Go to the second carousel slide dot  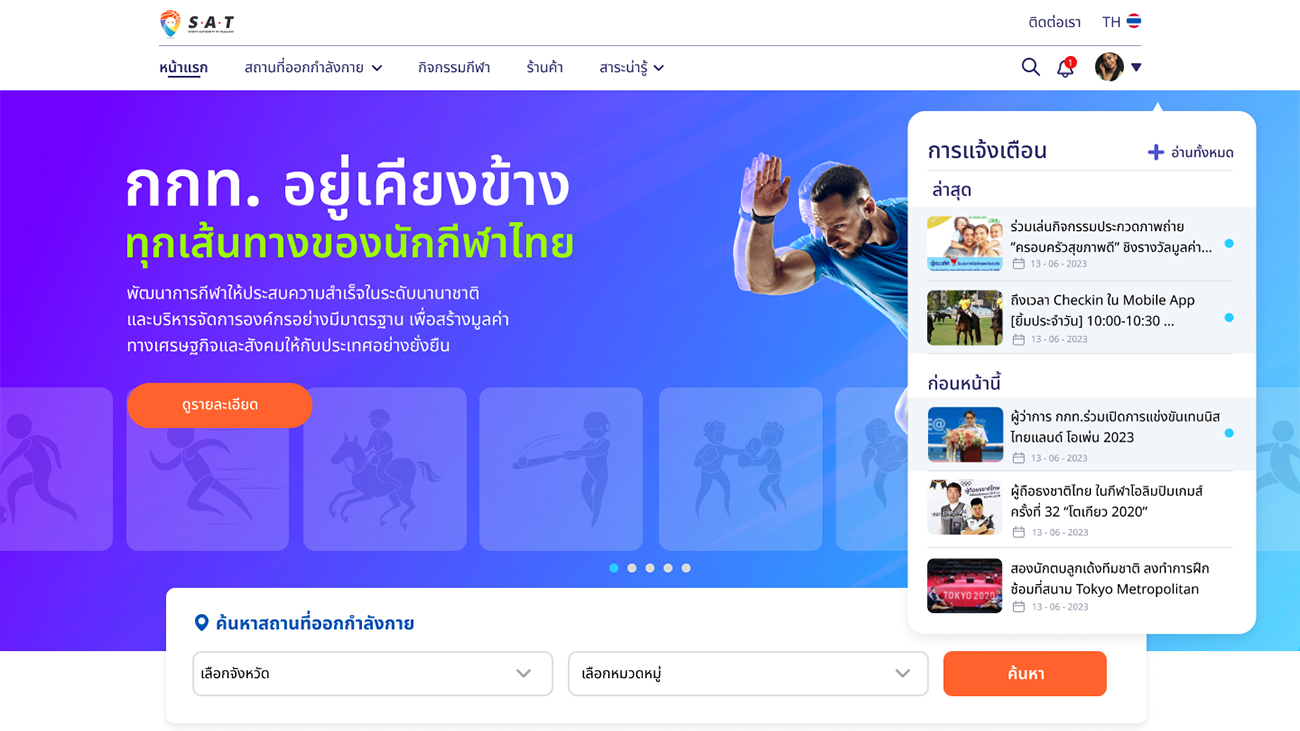[x=632, y=568]
